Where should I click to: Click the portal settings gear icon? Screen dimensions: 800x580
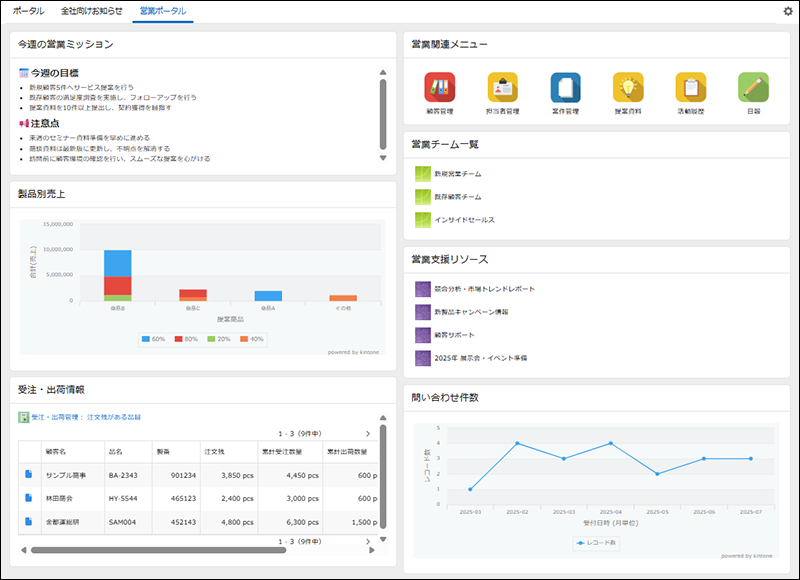coord(787,12)
